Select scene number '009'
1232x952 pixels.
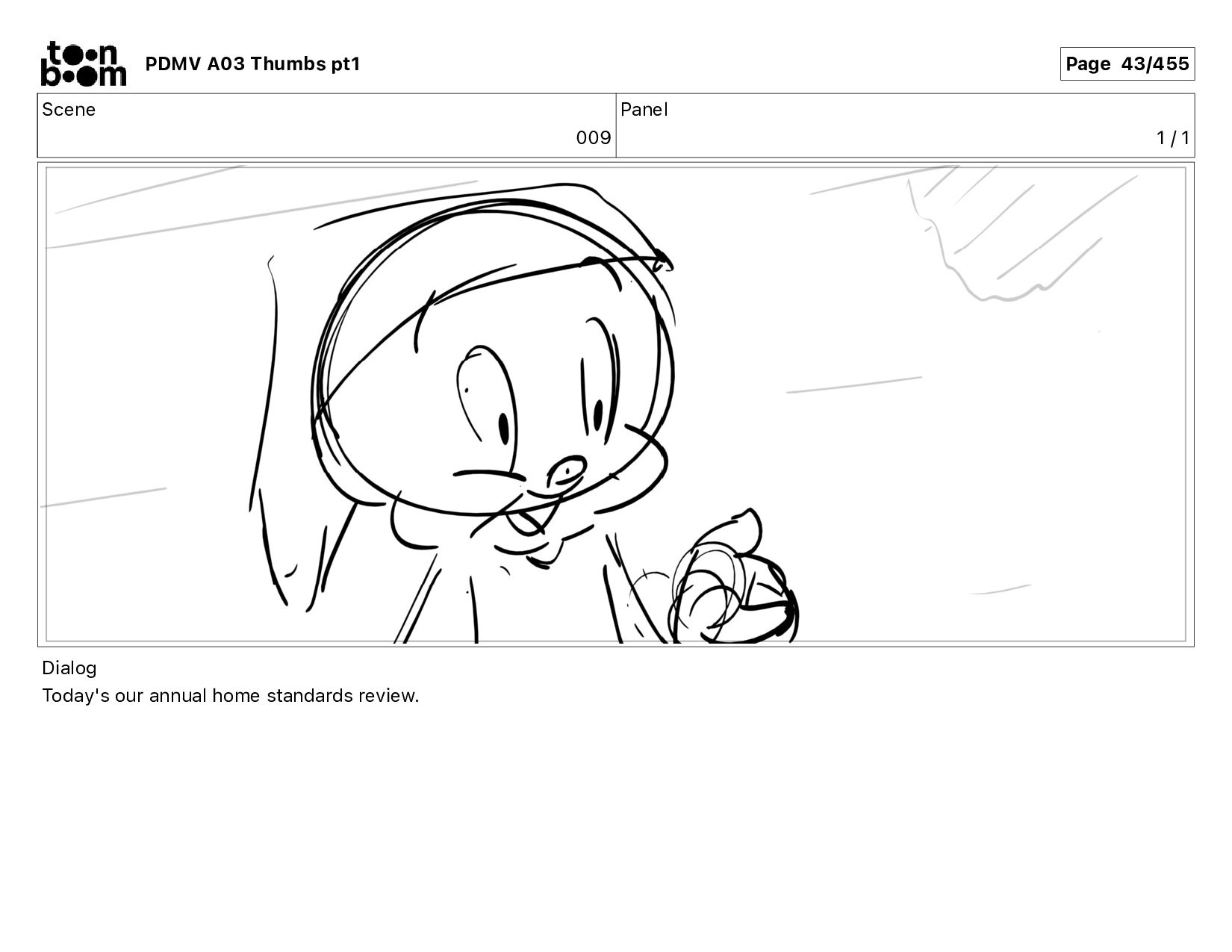pyautogui.click(x=594, y=138)
